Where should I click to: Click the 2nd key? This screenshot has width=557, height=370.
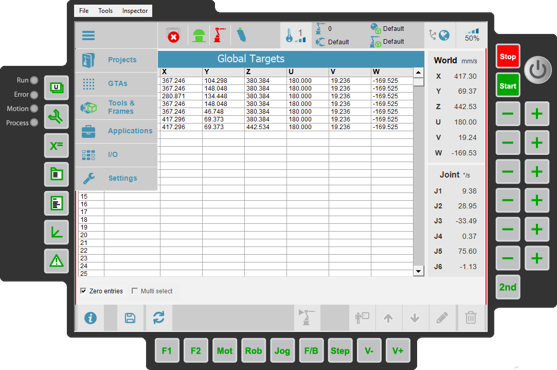point(508,287)
